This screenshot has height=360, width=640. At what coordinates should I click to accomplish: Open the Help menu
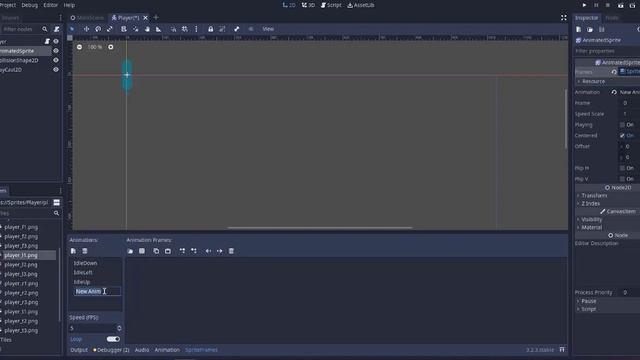69,5
